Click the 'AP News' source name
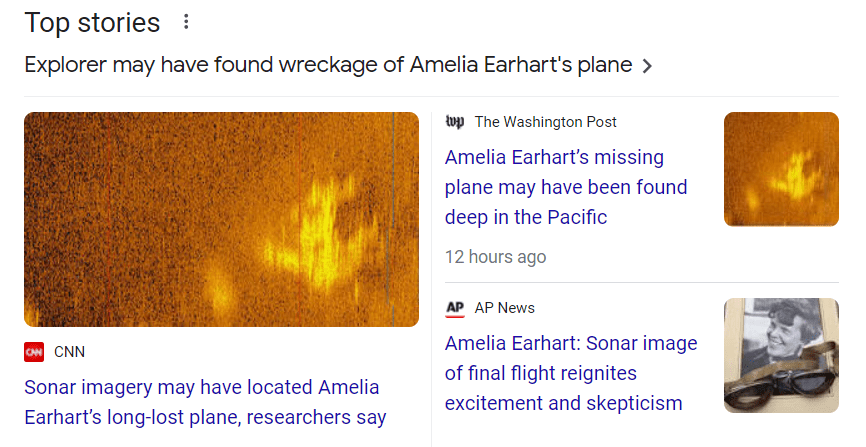The image size is (866, 447). point(504,308)
